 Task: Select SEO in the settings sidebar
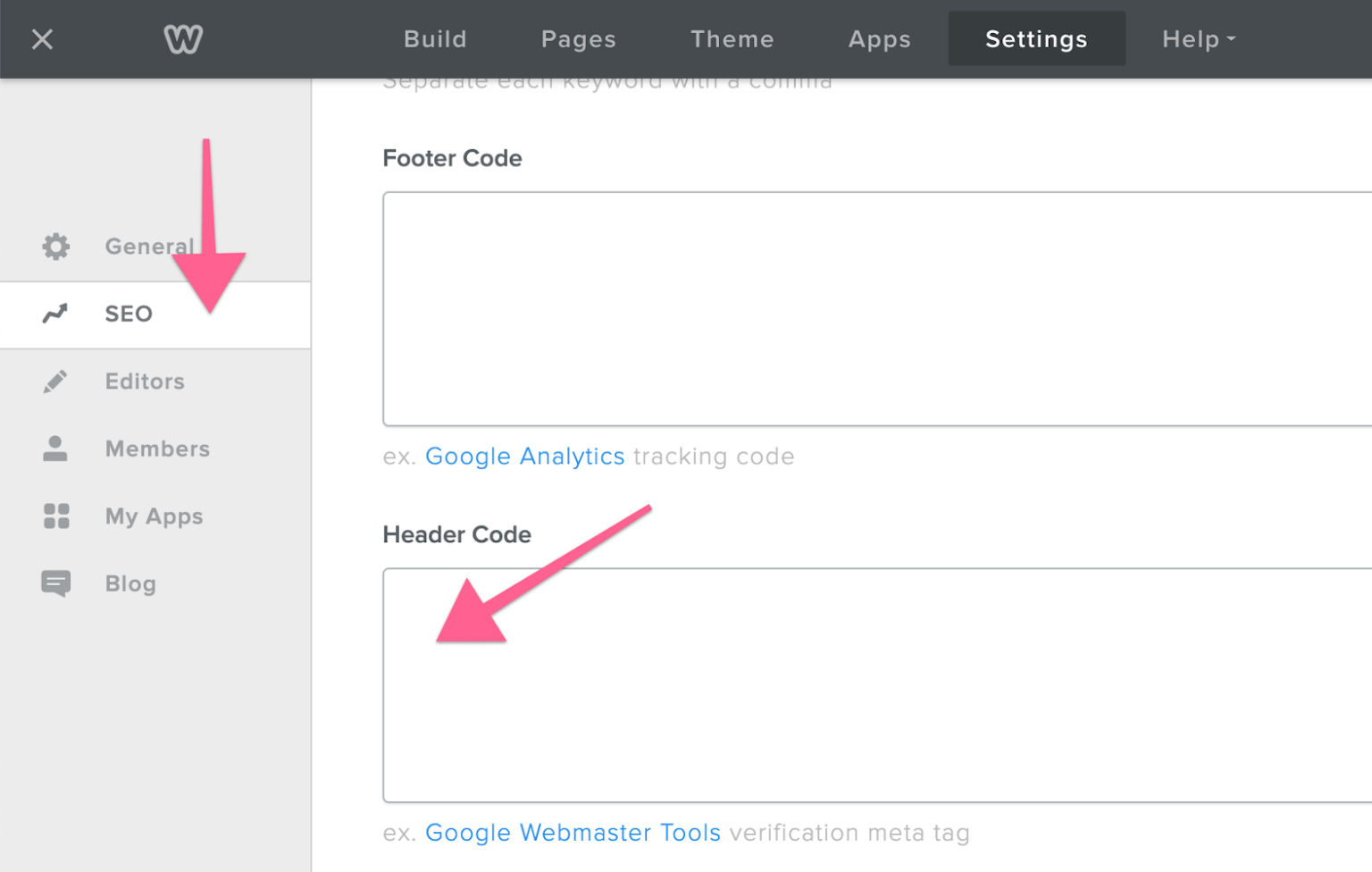coord(129,314)
